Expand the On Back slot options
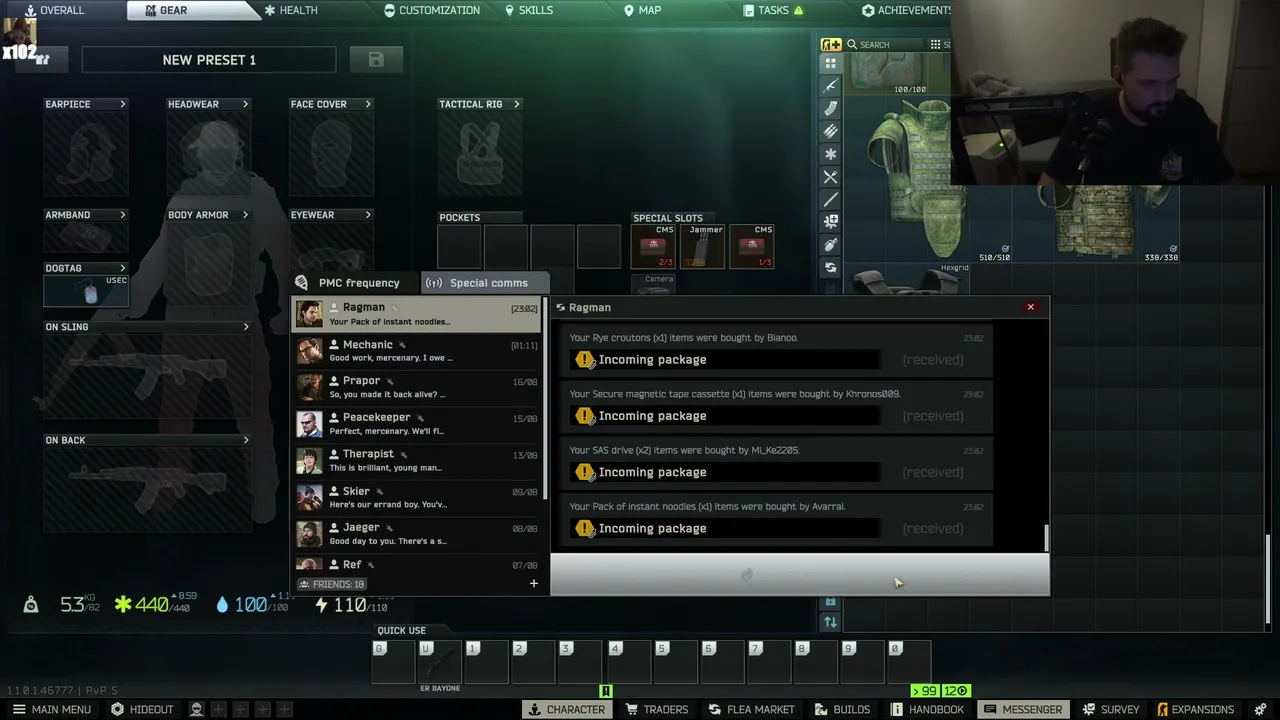Viewport: 1280px width, 720px height. click(x=246, y=440)
